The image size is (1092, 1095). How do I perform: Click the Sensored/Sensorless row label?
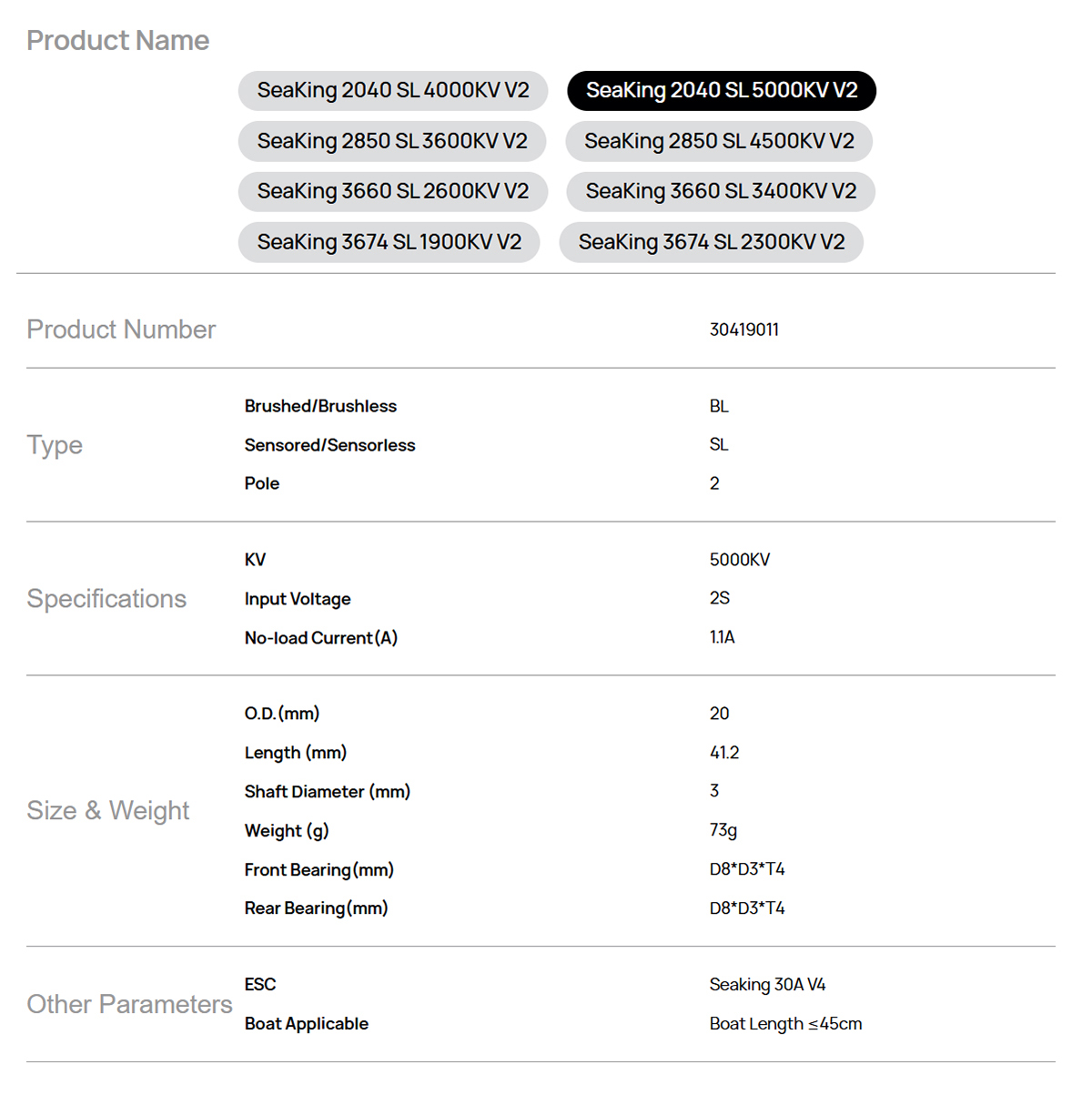[x=329, y=445]
